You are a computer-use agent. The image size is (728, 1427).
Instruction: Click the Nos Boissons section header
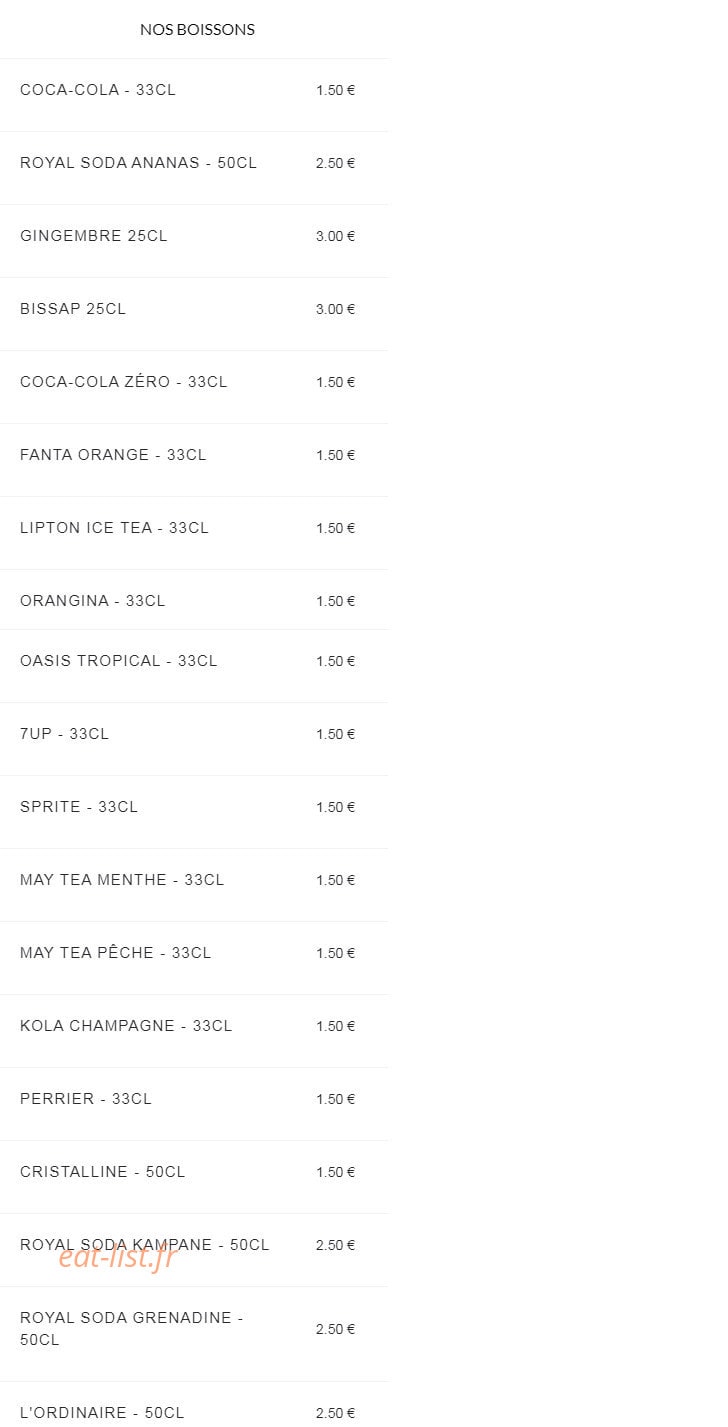tap(197, 30)
